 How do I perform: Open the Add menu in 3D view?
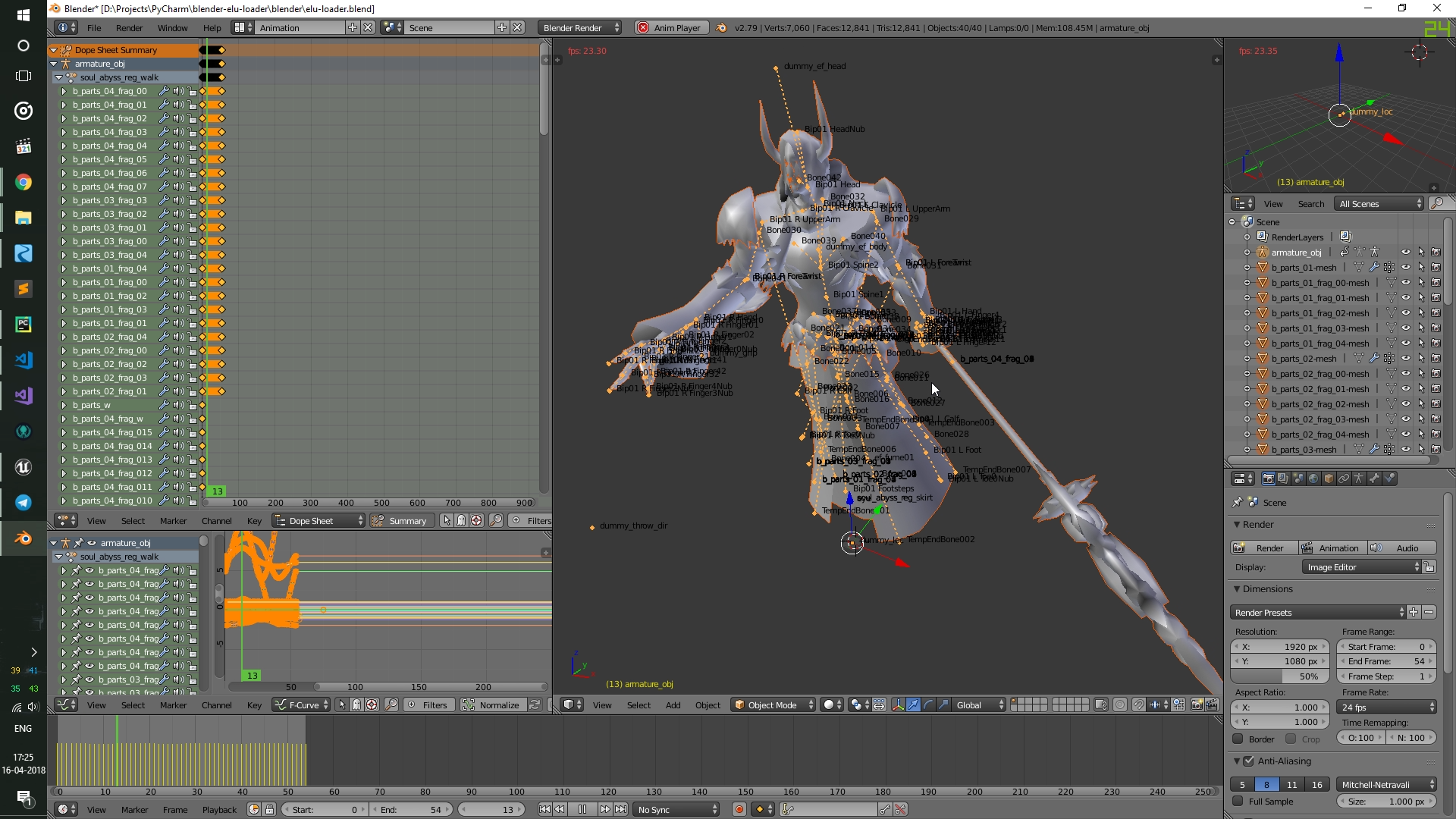pyautogui.click(x=673, y=704)
